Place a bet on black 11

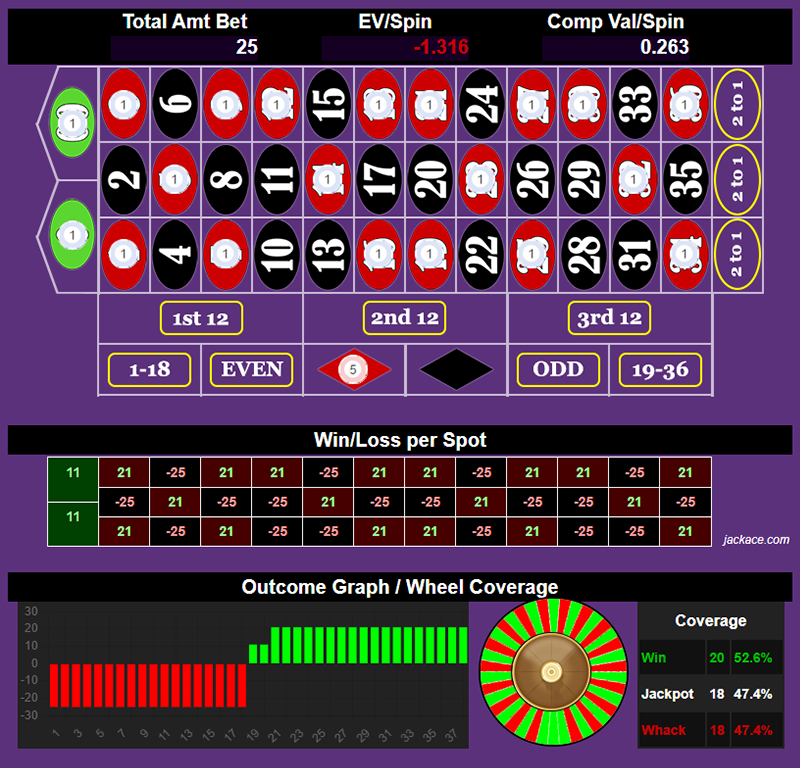(277, 179)
